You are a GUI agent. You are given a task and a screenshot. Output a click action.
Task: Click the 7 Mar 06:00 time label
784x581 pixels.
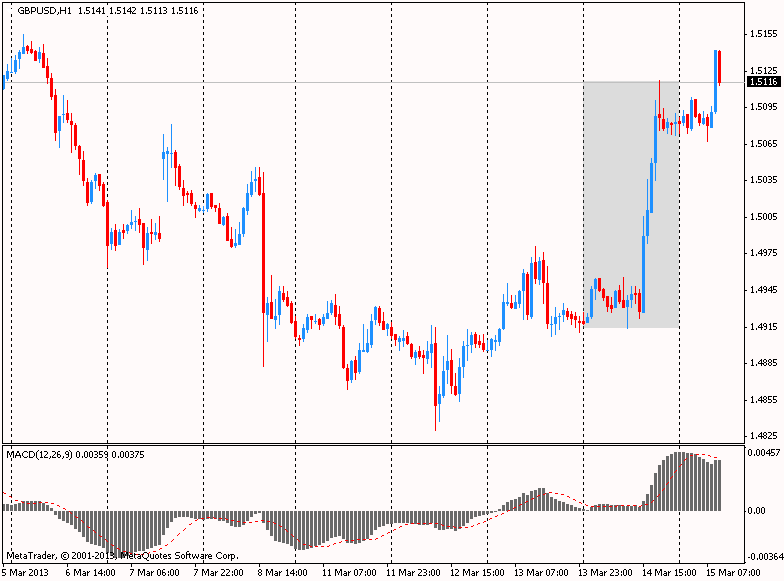(x=154, y=572)
